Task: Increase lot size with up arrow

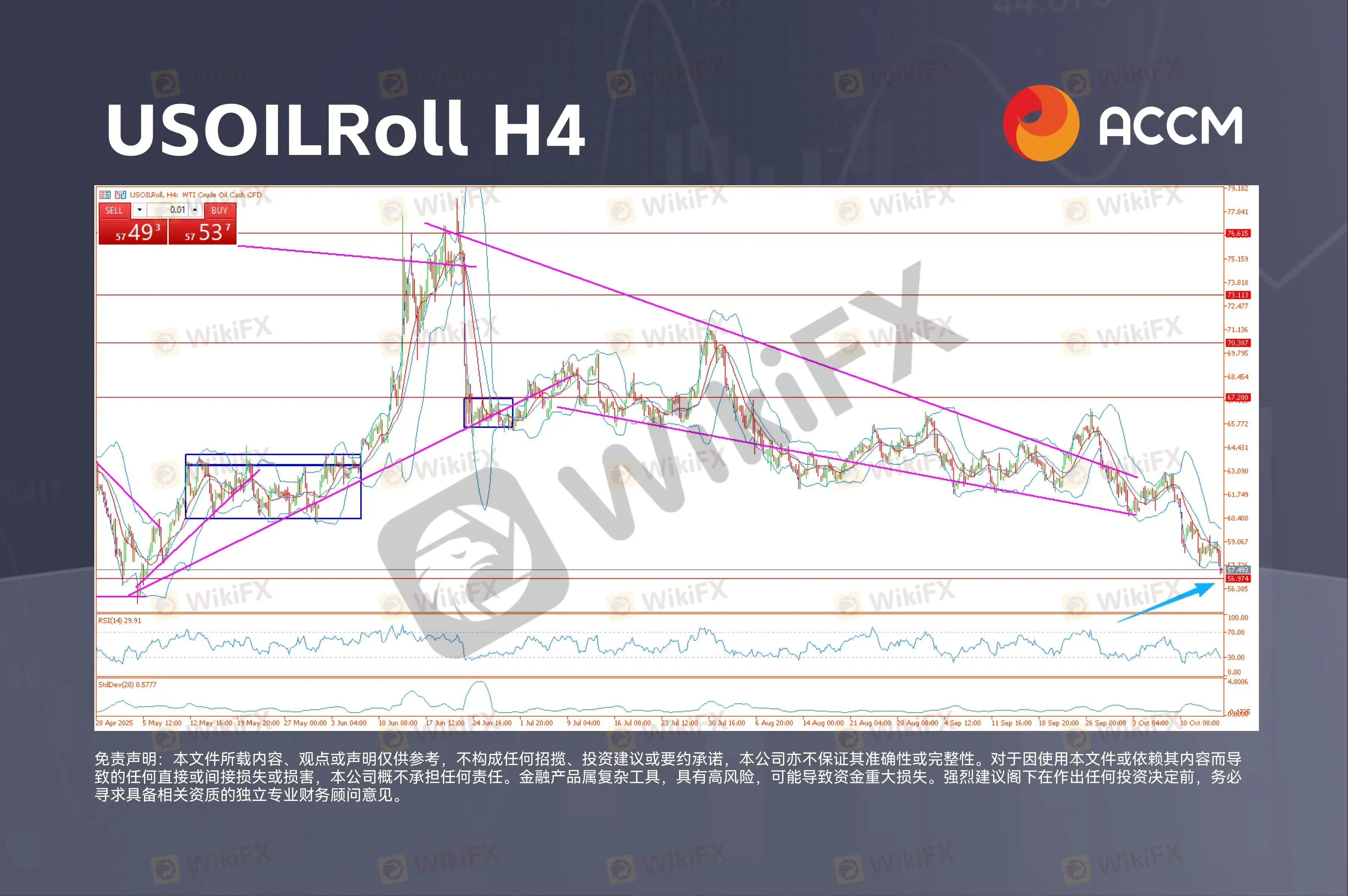Action: pyautogui.click(x=195, y=210)
